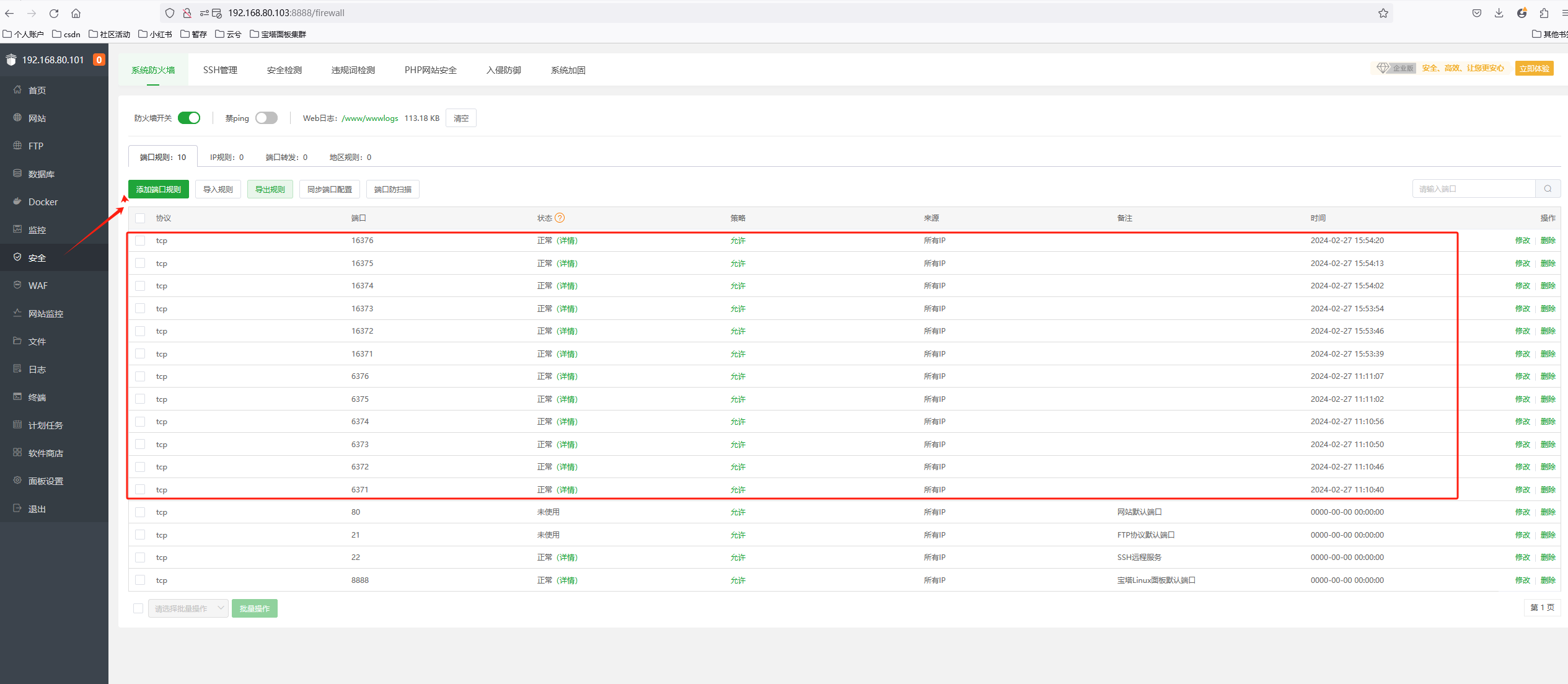Click the orange notification badge showing 0
Image resolution: width=1568 pixels, height=684 pixels.
tap(99, 60)
